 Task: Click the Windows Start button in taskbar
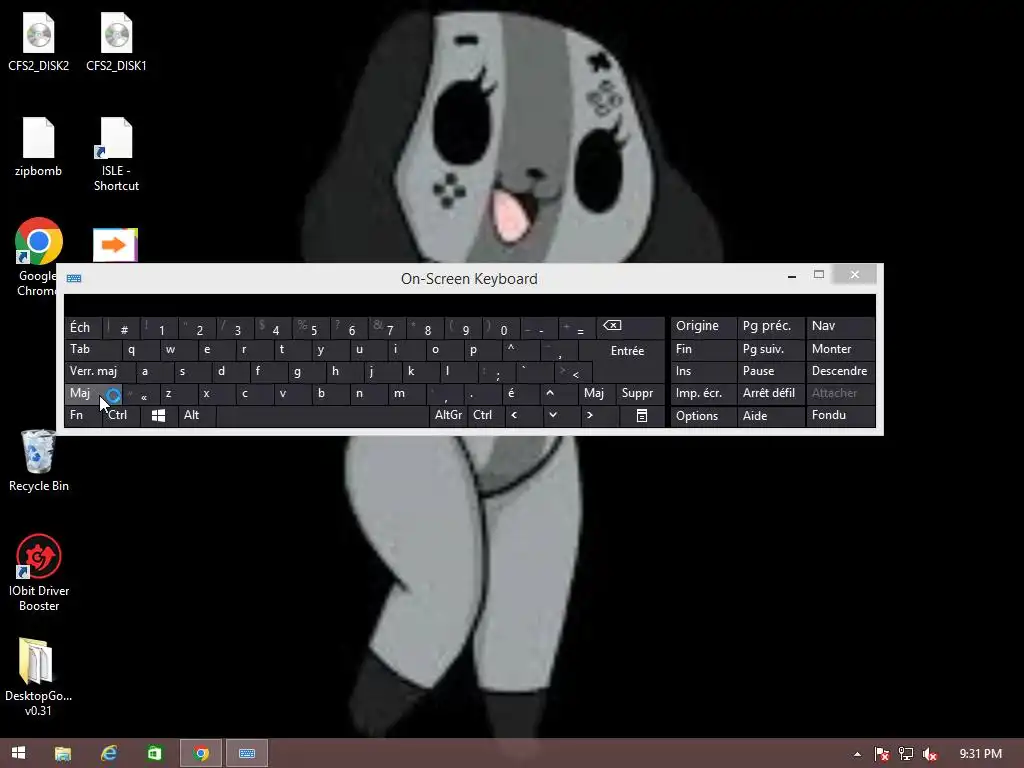point(18,753)
